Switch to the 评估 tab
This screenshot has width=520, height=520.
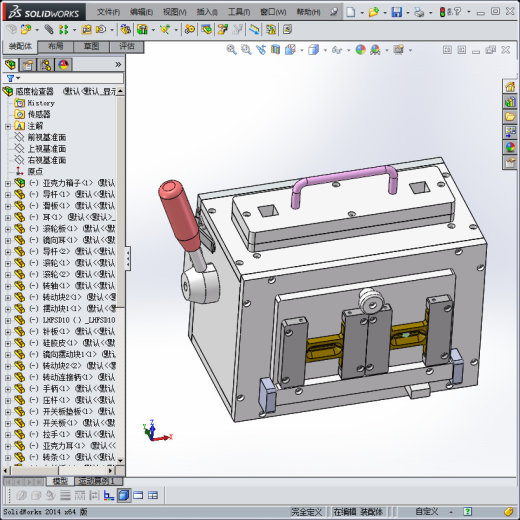click(x=127, y=46)
